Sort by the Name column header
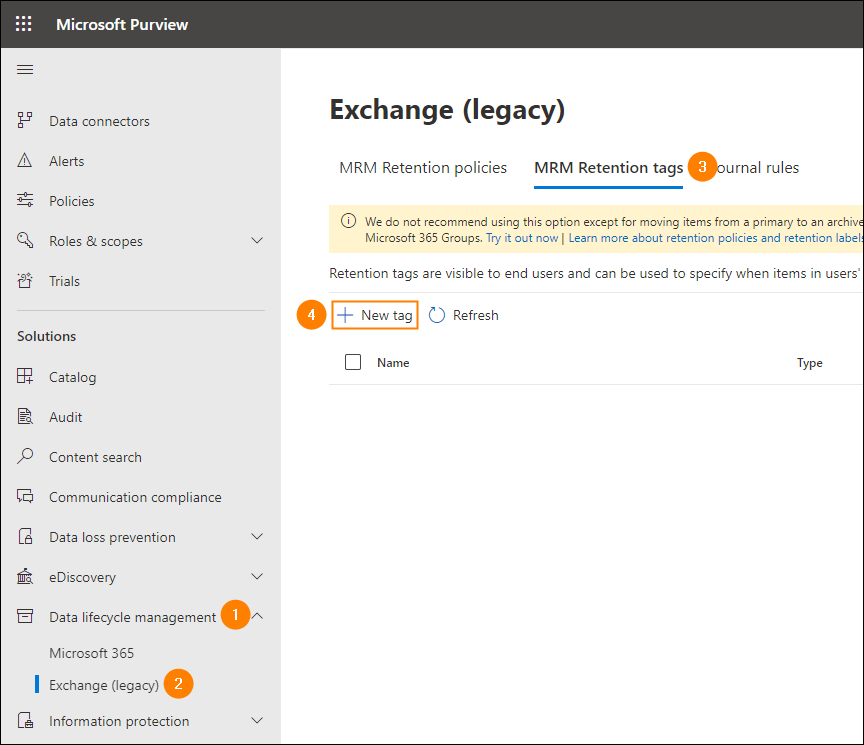This screenshot has width=864, height=745. [393, 363]
